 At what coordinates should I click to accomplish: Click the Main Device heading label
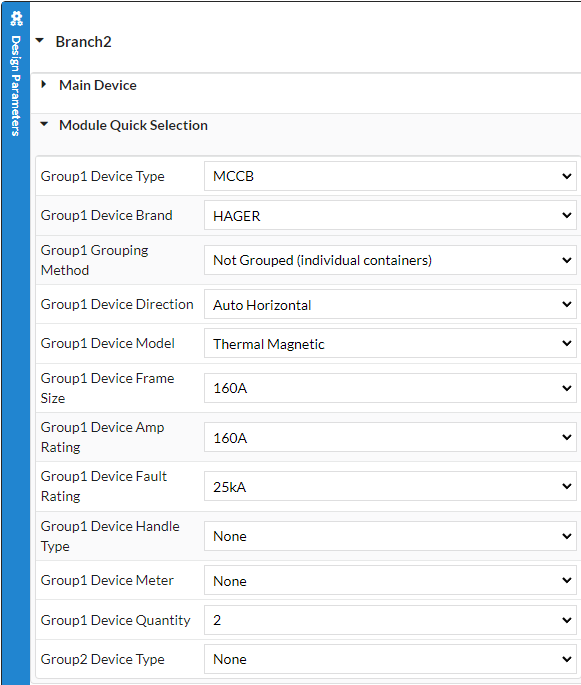(98, 85)
